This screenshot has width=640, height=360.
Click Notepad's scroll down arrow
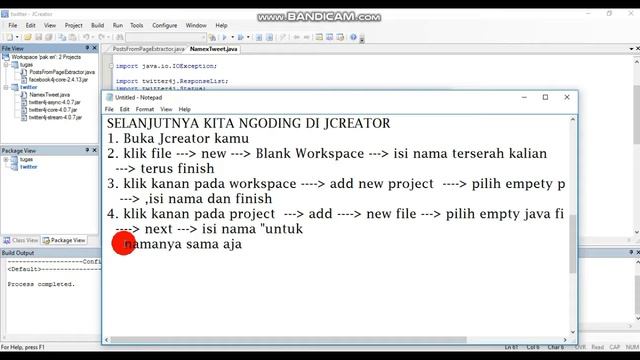(x=573, y=332)
